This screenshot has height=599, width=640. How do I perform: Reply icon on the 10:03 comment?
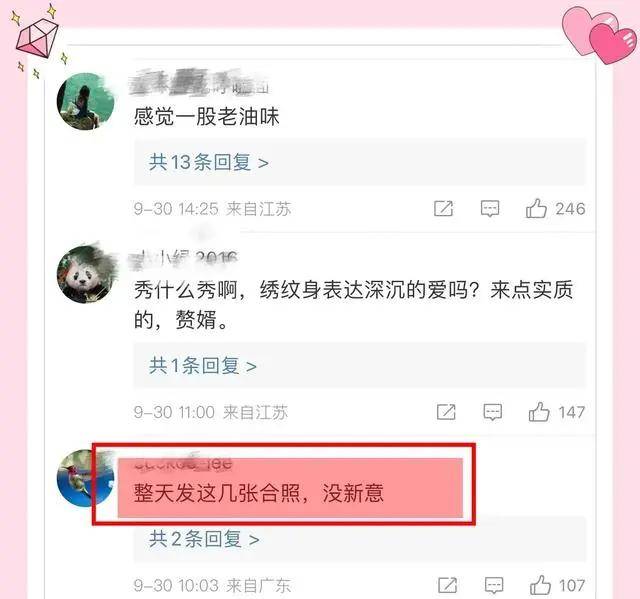click(x=494, y=585)
